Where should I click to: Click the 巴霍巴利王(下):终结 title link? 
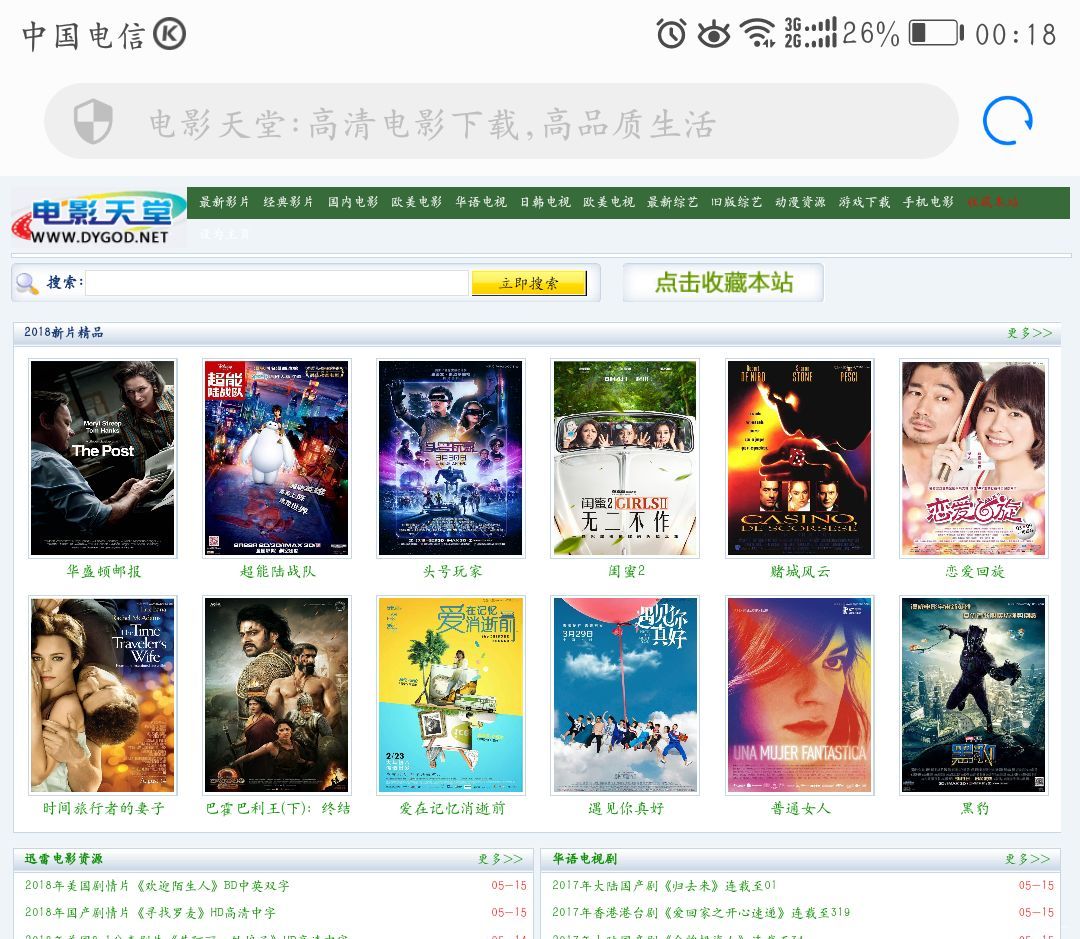[x=278, y=808]
